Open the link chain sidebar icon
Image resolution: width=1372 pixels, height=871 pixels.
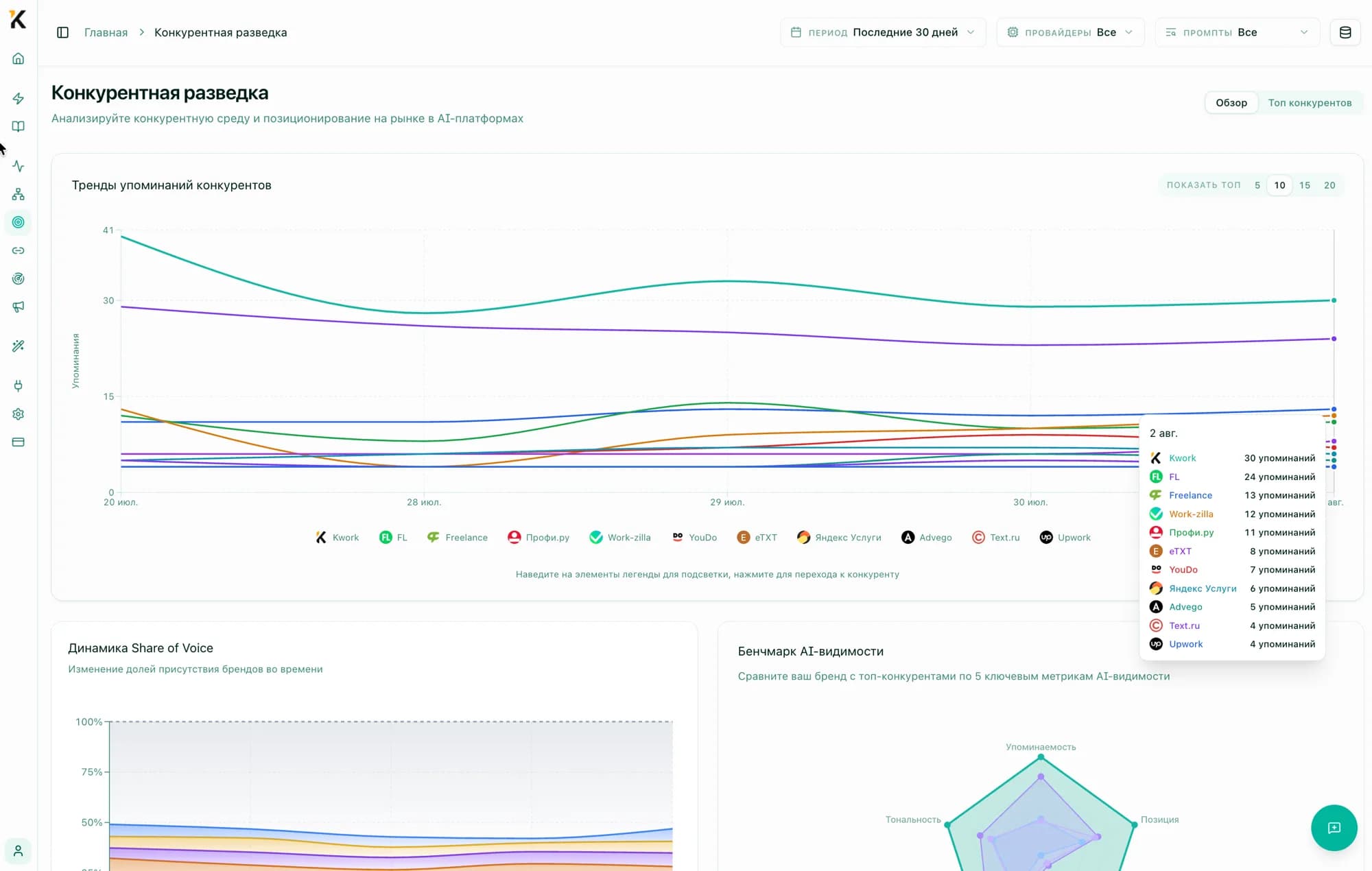pos(19,250)
